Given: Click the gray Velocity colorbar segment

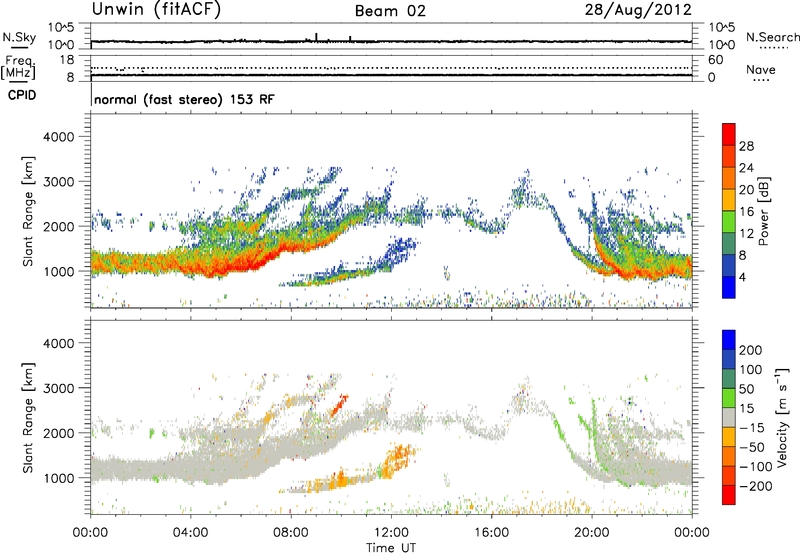Looking at the screenshot, I should point(729,418).
